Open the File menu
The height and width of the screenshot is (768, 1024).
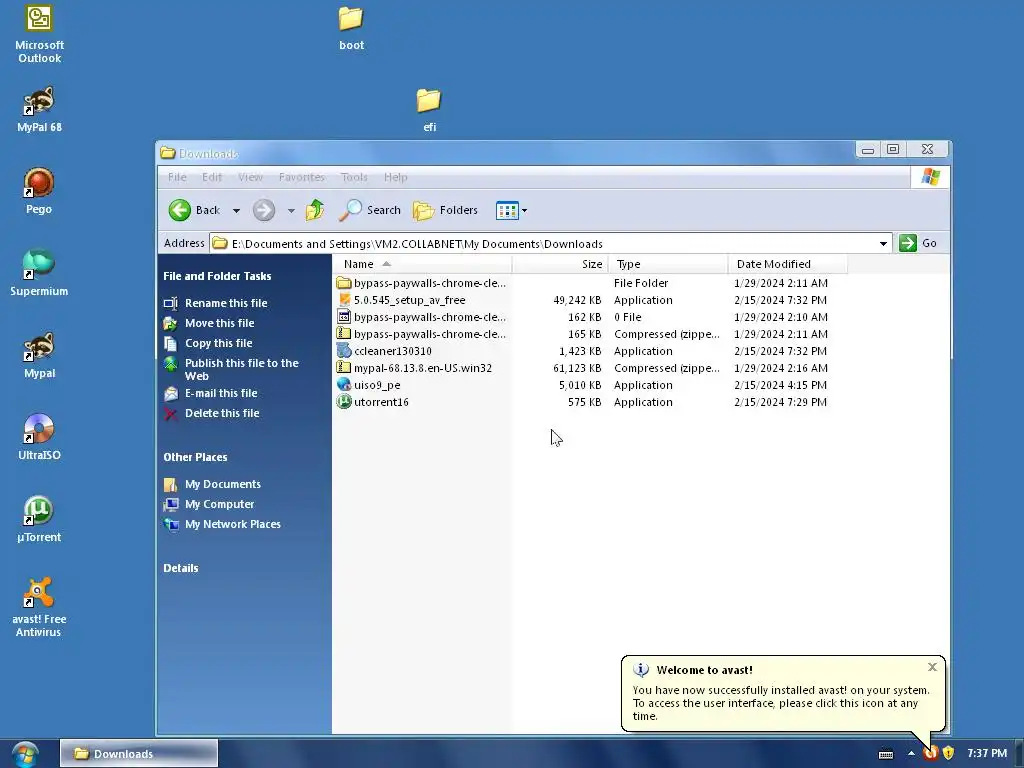coord(177,177)
